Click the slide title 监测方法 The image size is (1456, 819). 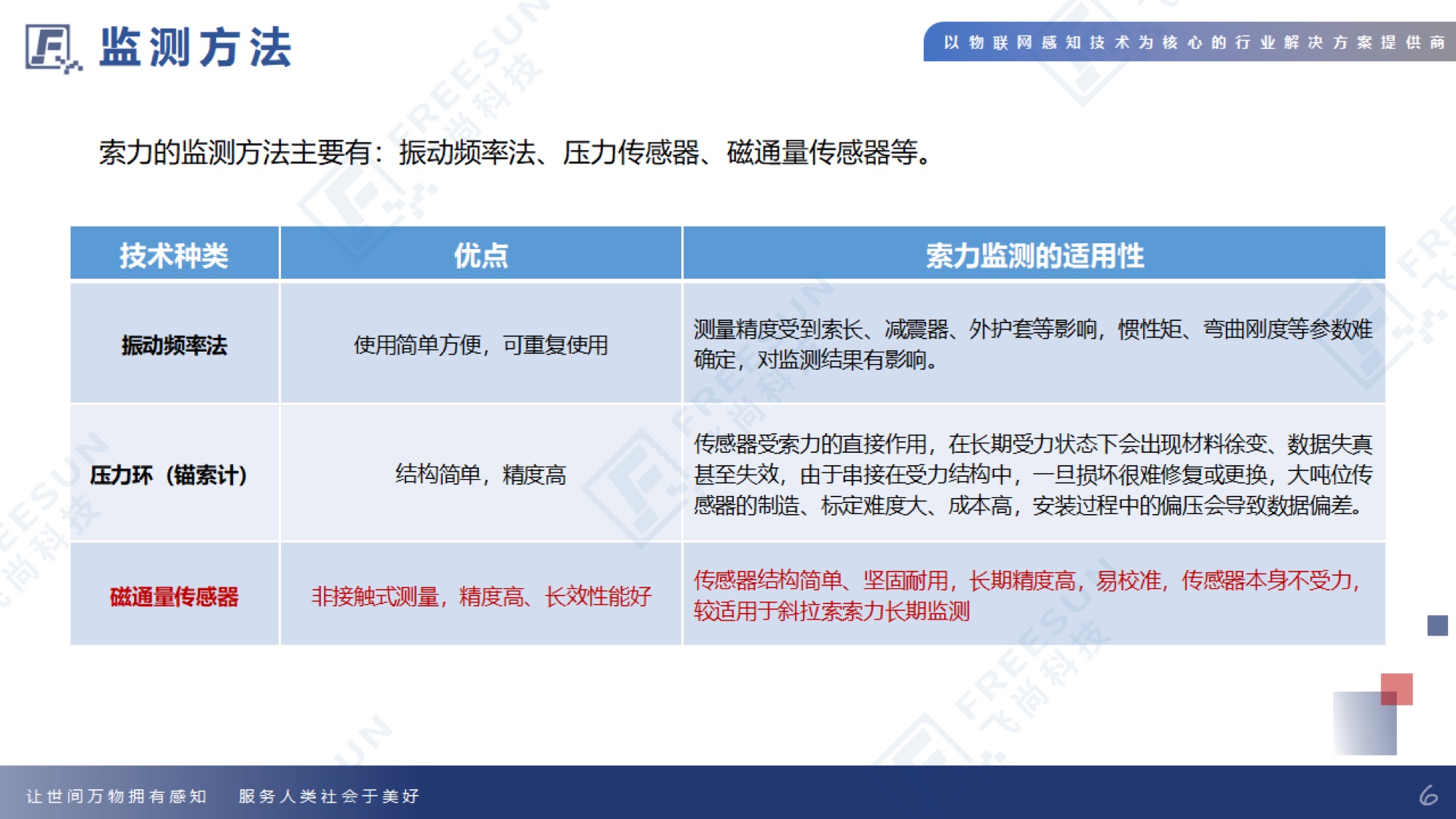click(195, 48)
